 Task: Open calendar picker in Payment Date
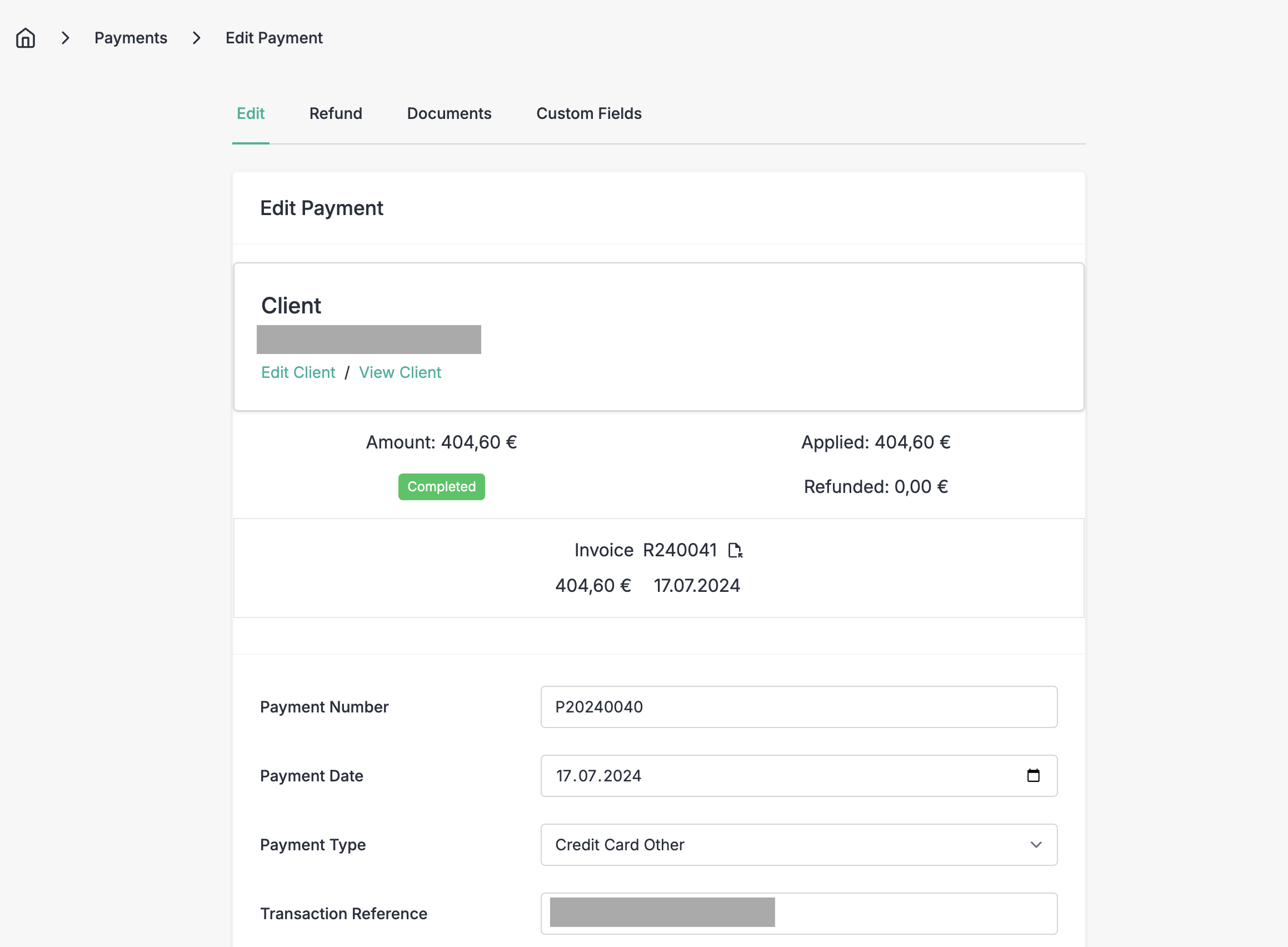(1033, 776)
